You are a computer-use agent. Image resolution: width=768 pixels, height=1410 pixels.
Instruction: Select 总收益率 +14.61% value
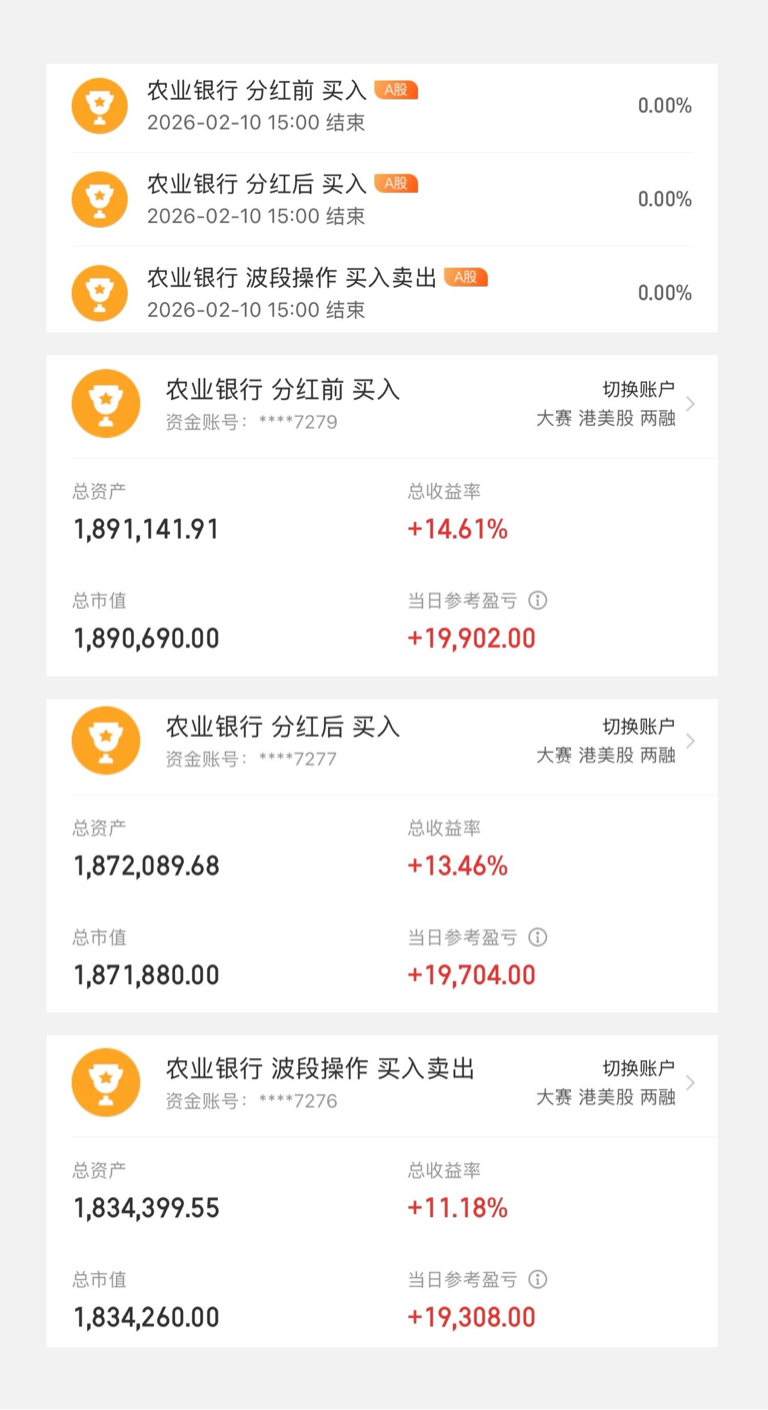click(x=458, y=530)
